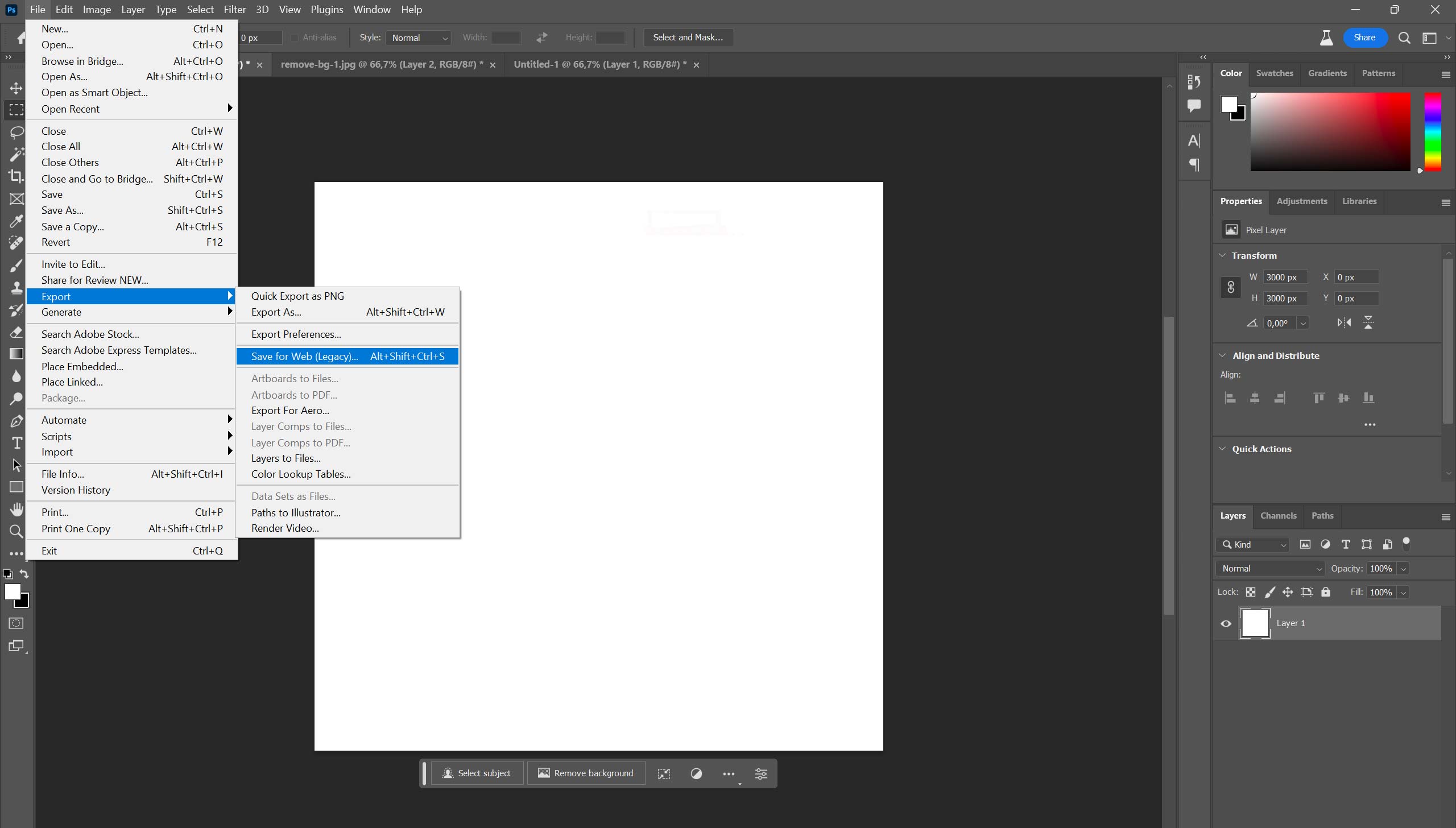Switch to the Channels tab
Screen dimensions: 1456x828
pos(1279,515)
